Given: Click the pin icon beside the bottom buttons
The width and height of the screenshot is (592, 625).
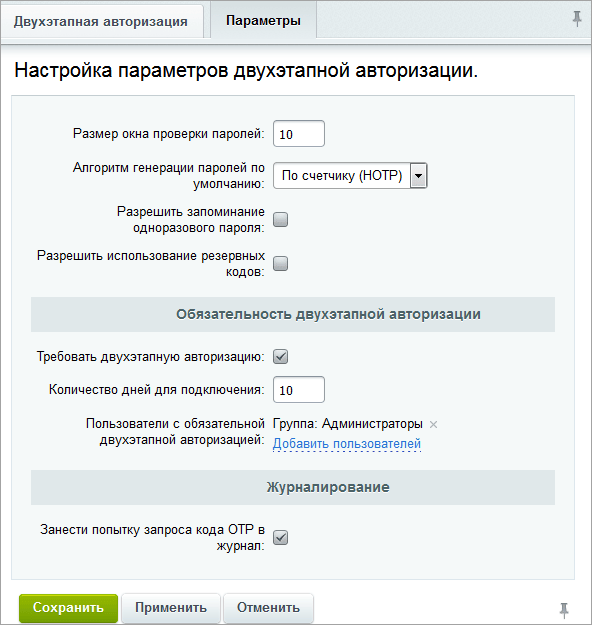Looking at the screenshot, I should click(x=564, y=610).
